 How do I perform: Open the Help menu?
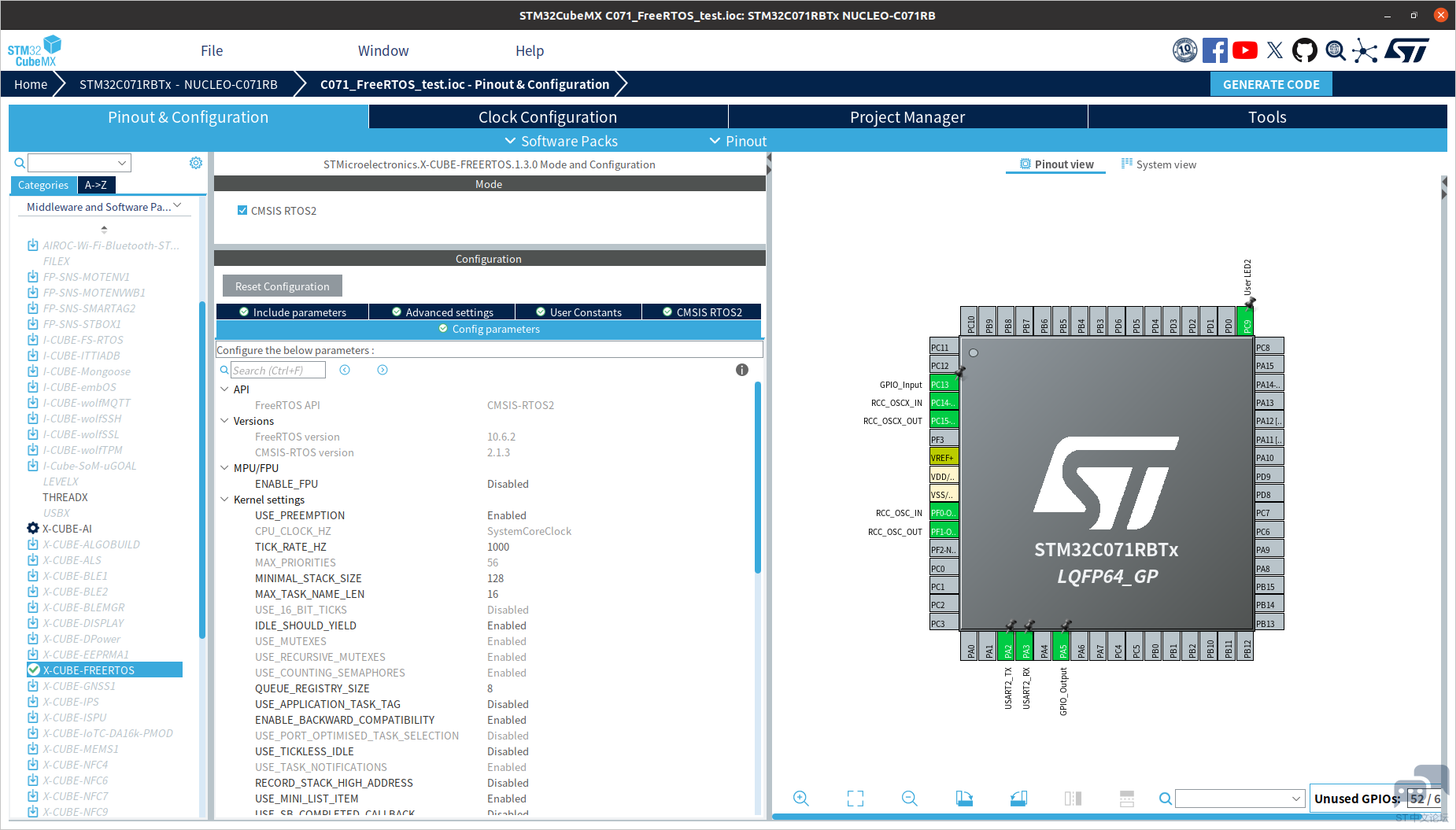coord(530,50)
